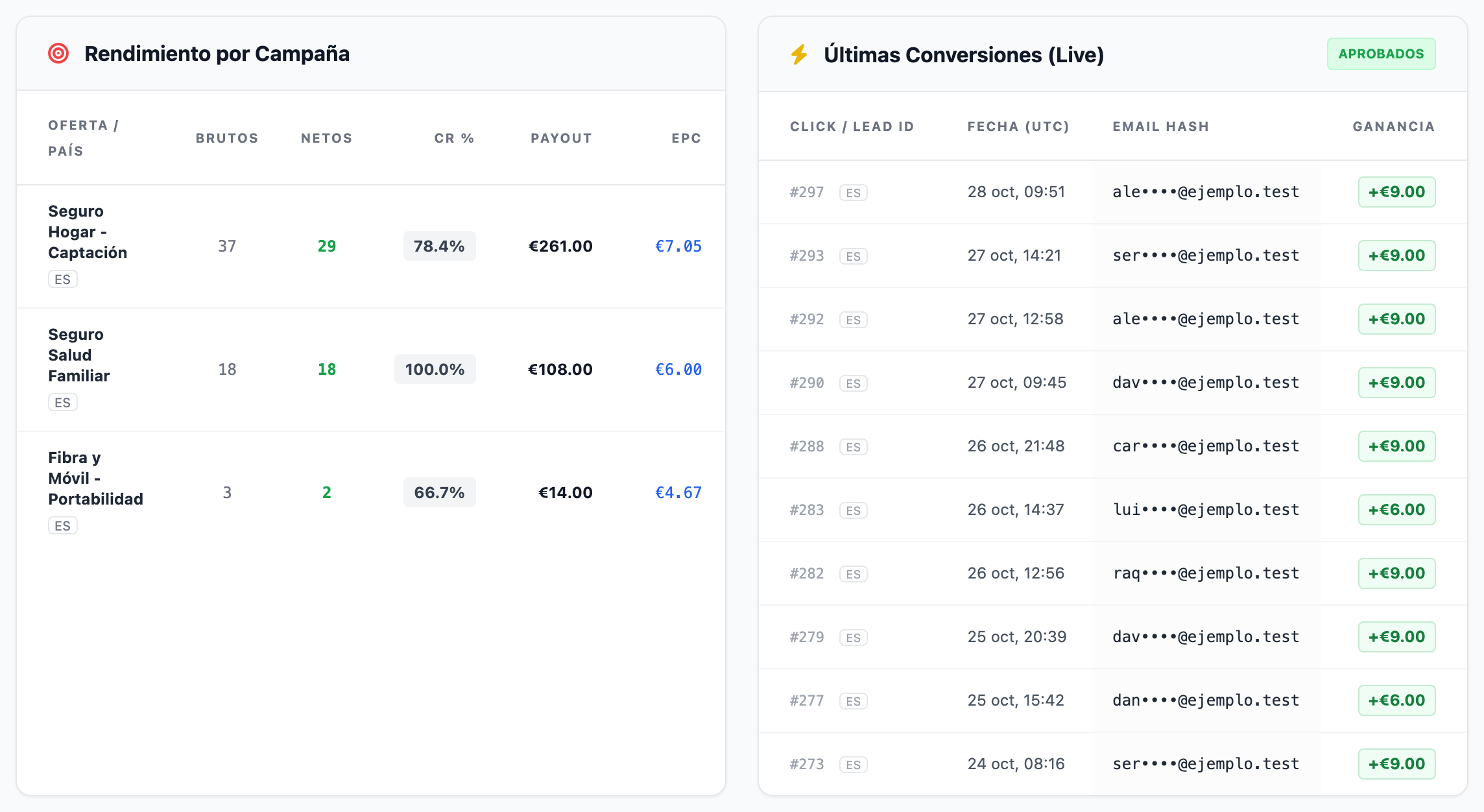Click the date 27 oct, 09:45
The width and height of the screenshot is (1484, 812).
point(1017,383)
